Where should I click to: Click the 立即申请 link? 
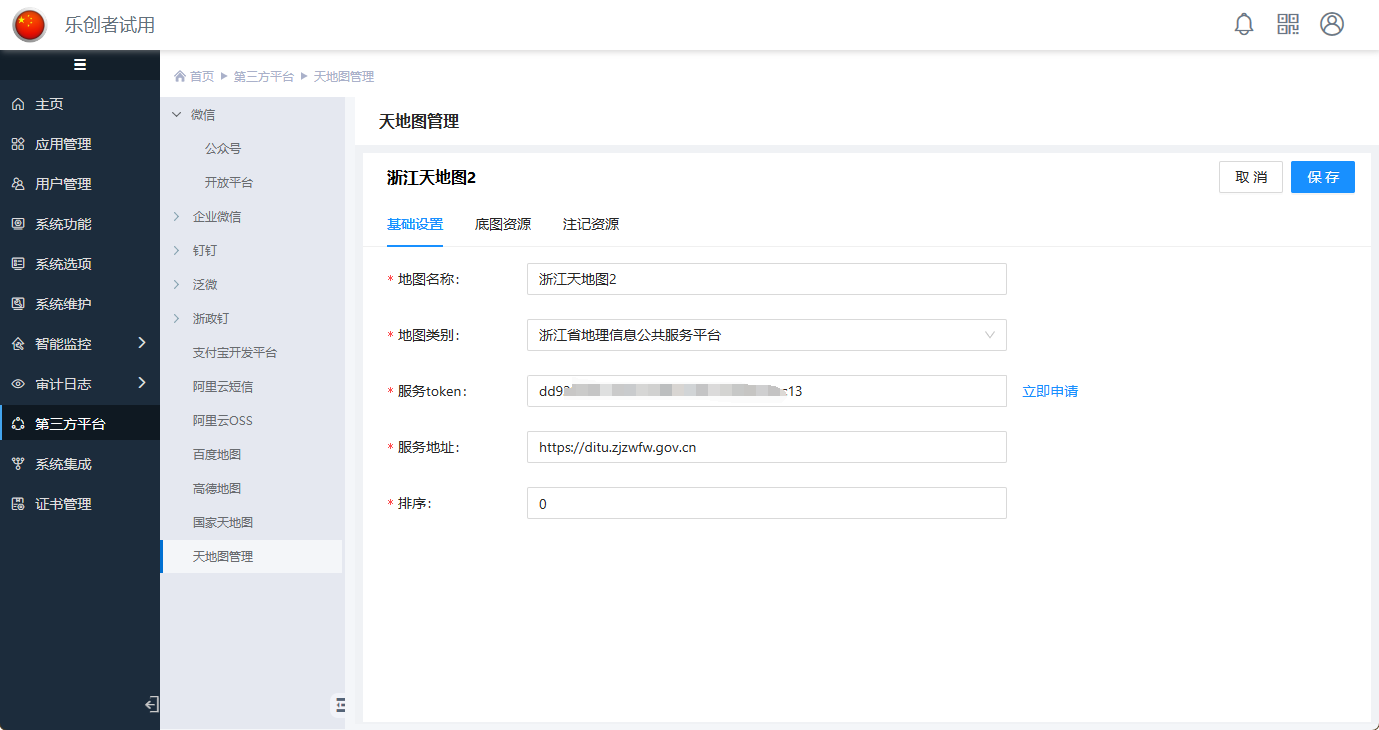[x=1050, y=391]
